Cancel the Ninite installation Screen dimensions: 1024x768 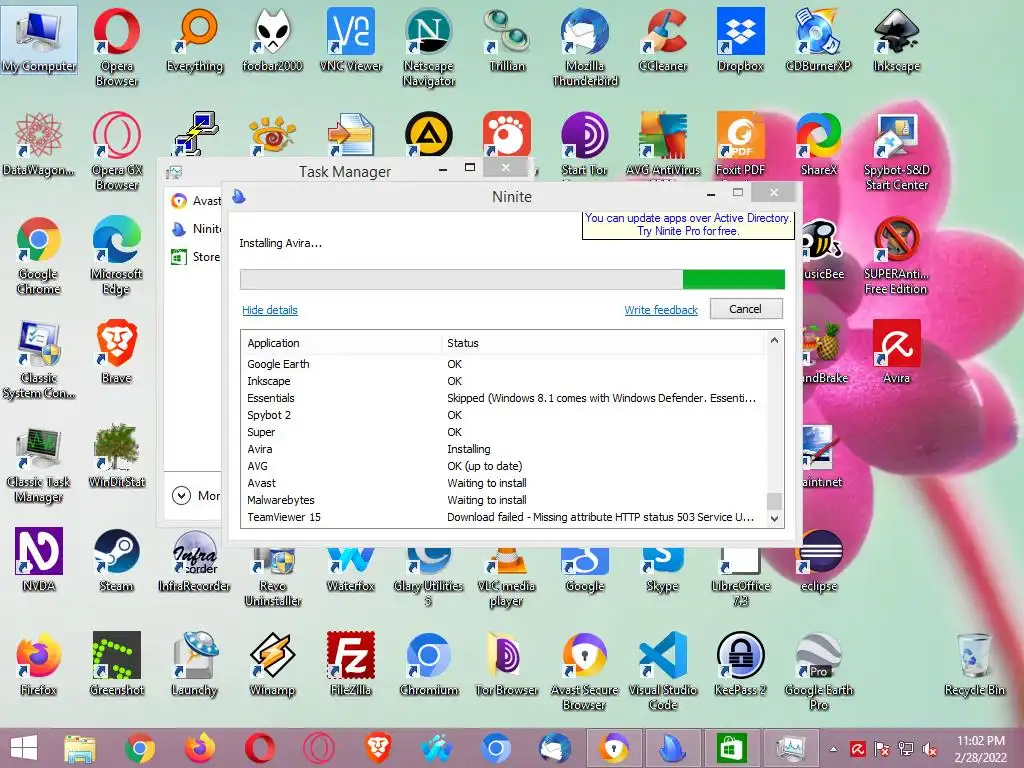[x=746, y=309]
